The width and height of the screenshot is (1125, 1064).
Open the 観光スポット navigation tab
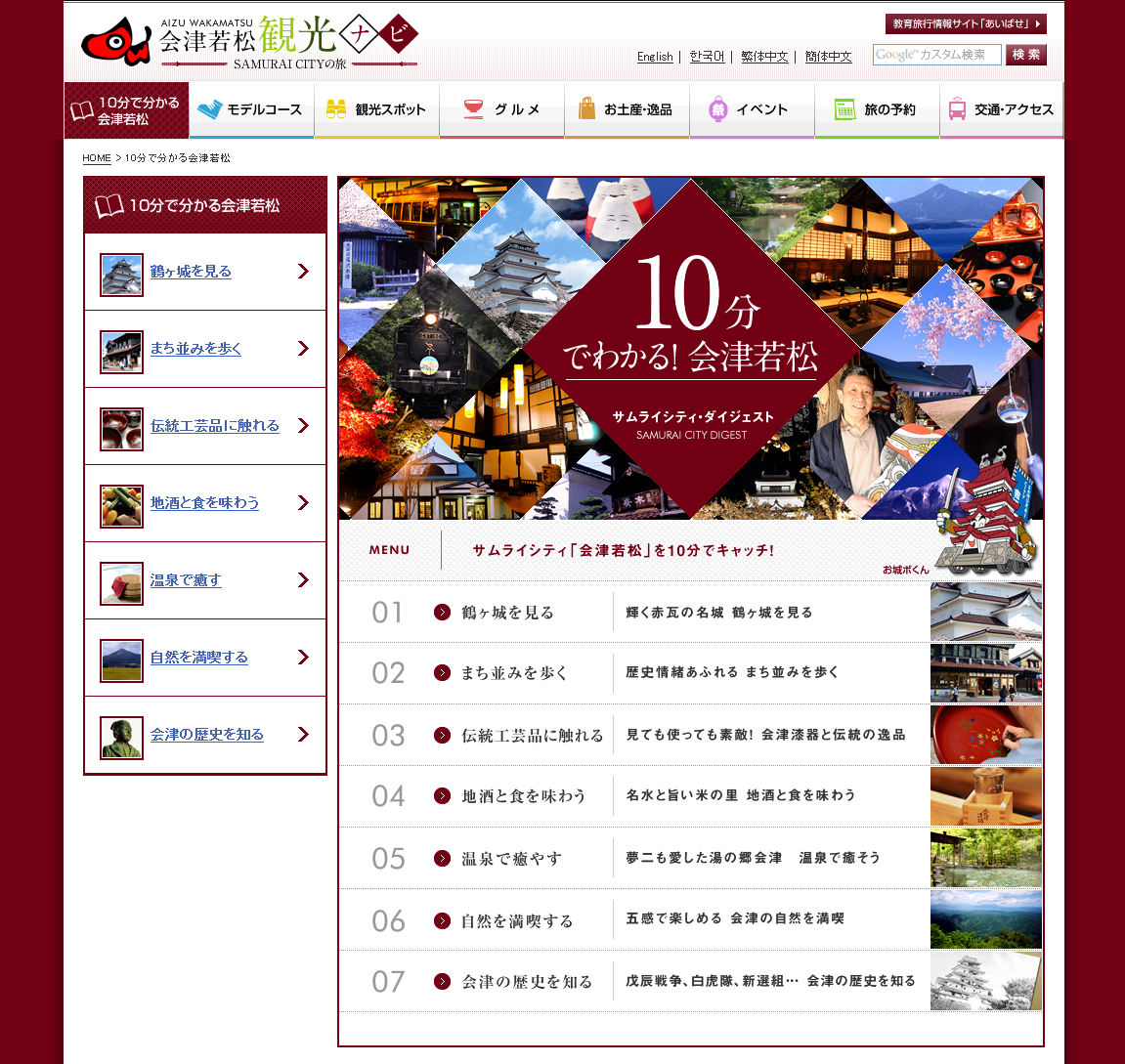pyautogui.click(x=376, y=109)
